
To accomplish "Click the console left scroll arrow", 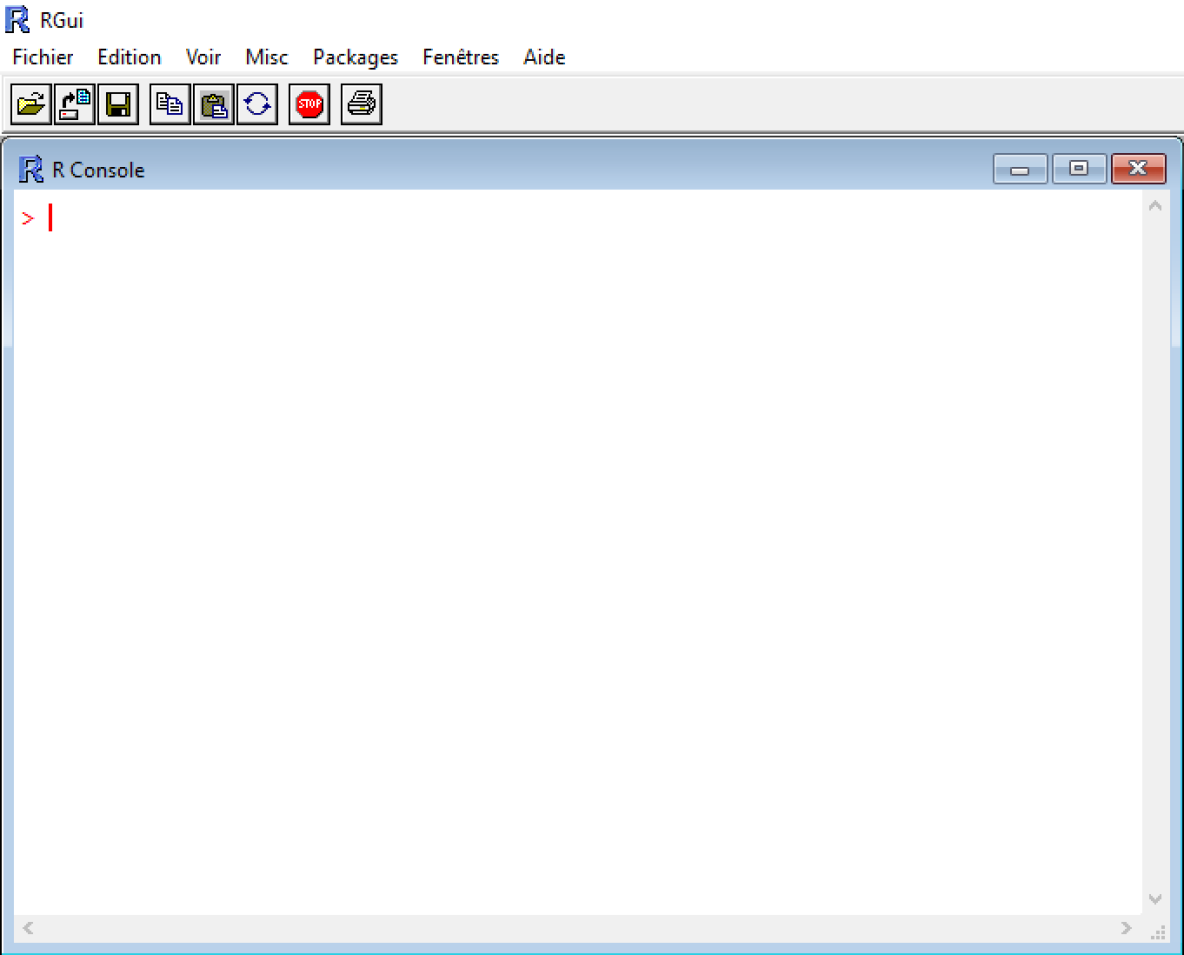I will click(x=28, y=928).
